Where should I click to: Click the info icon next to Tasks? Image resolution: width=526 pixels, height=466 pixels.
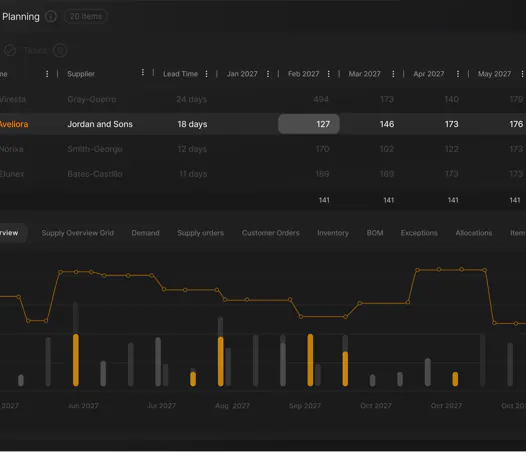coord(60,50)
